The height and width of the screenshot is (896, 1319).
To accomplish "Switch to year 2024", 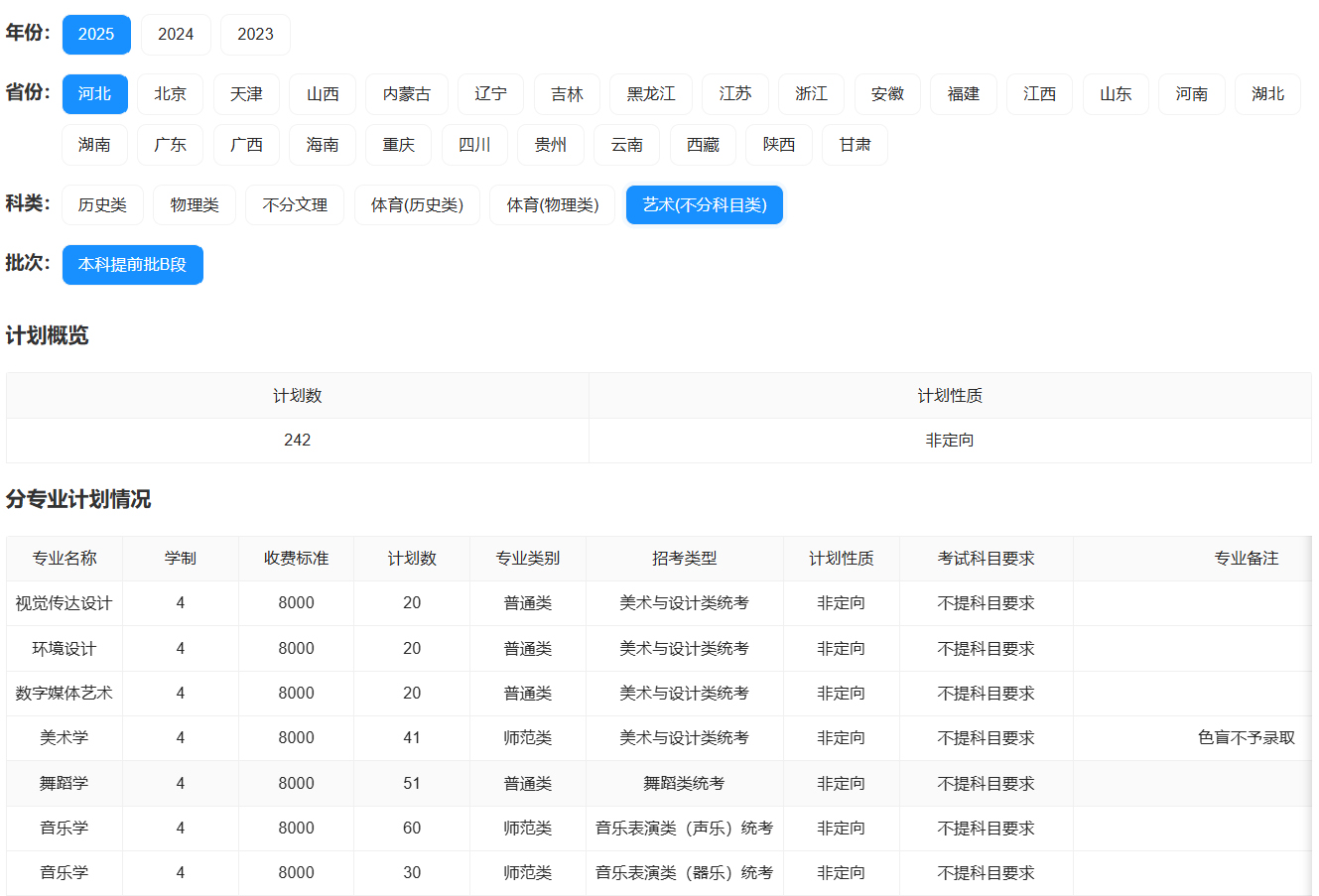I will click(176, 35).
